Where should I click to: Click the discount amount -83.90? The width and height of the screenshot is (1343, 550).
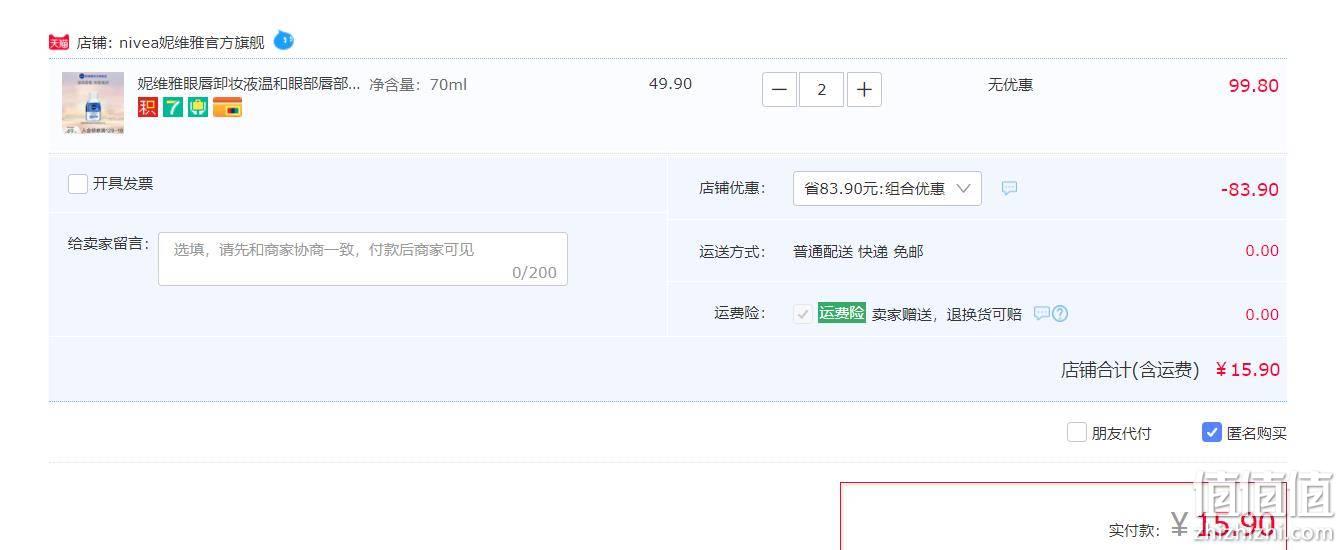1250,190
